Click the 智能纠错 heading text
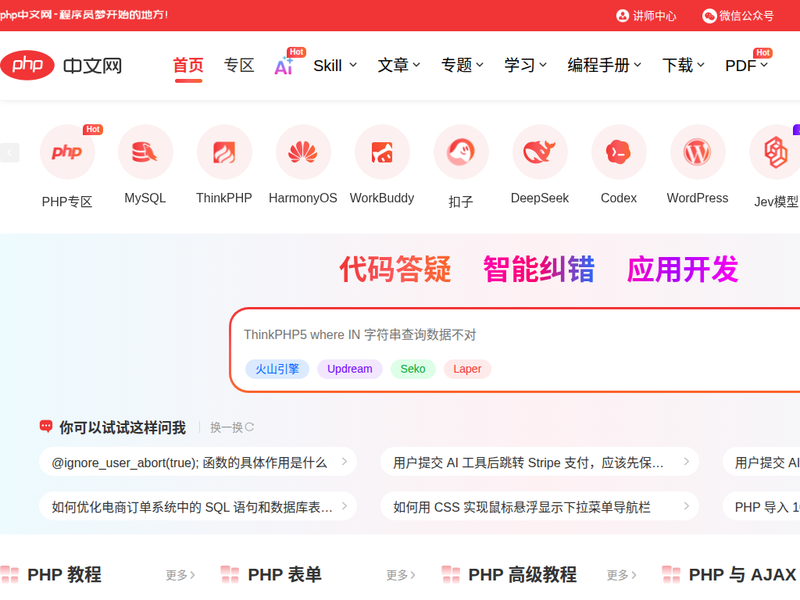800x600 pixels. point(539,269)
